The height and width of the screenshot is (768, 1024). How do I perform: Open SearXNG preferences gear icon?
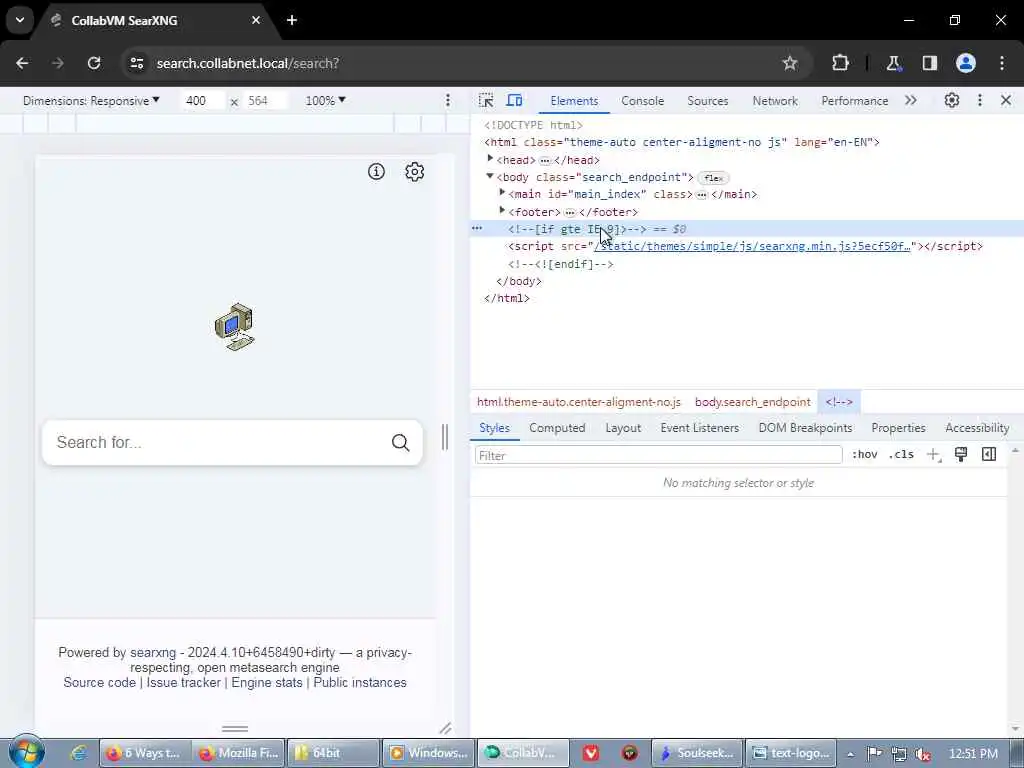(415, 172)
